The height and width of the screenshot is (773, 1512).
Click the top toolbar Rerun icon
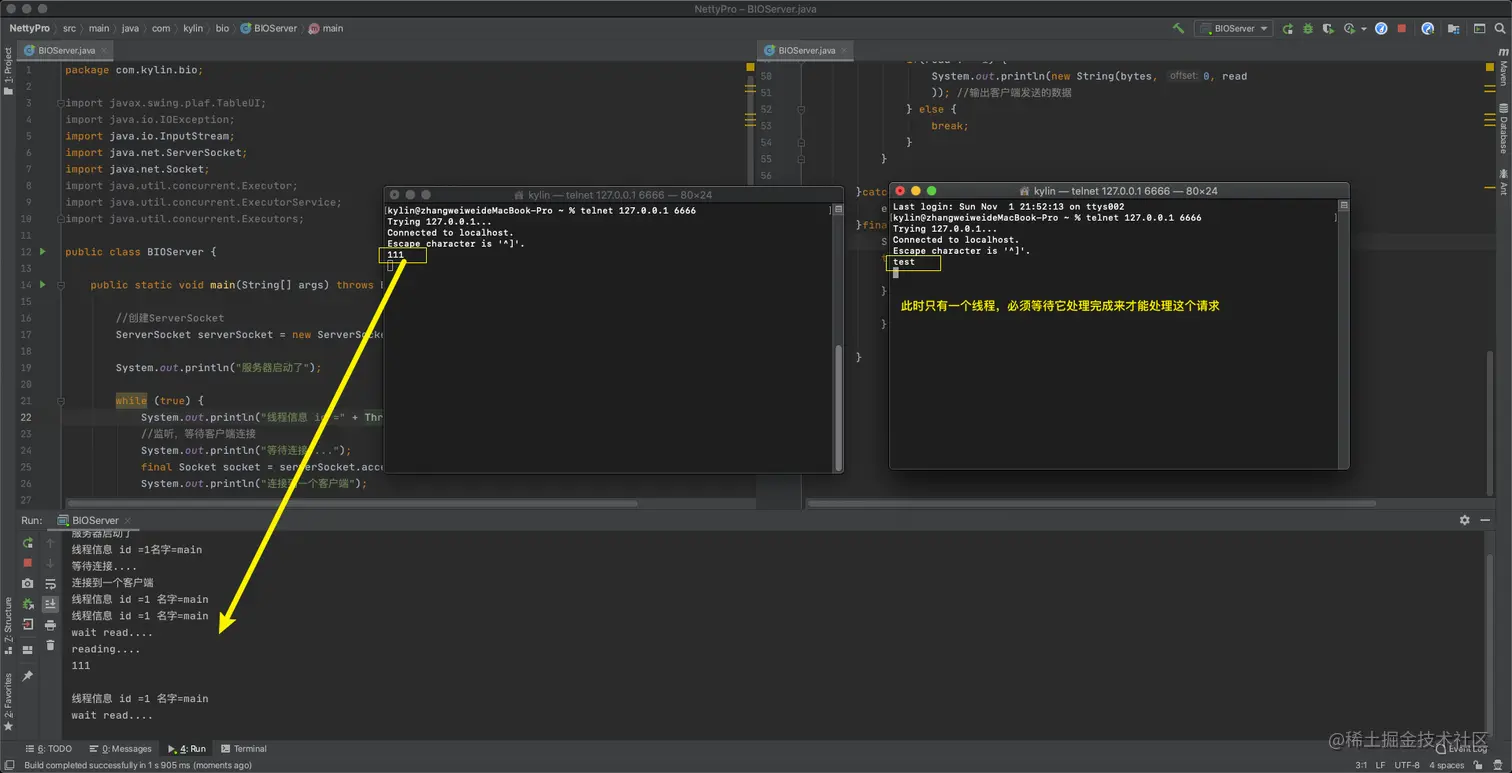point(1288,29)
